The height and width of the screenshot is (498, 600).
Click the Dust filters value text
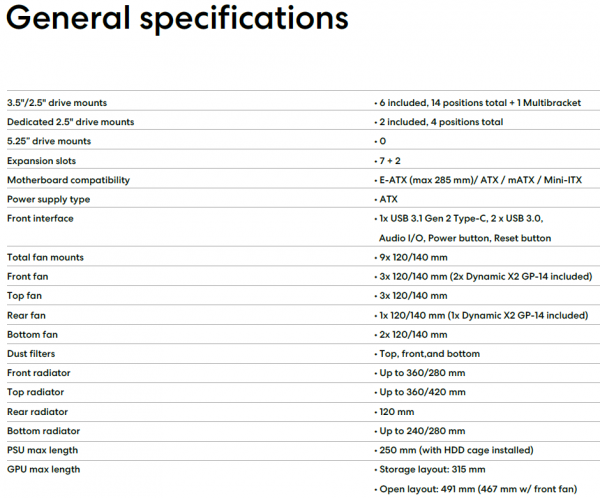[x=429, y=354]
